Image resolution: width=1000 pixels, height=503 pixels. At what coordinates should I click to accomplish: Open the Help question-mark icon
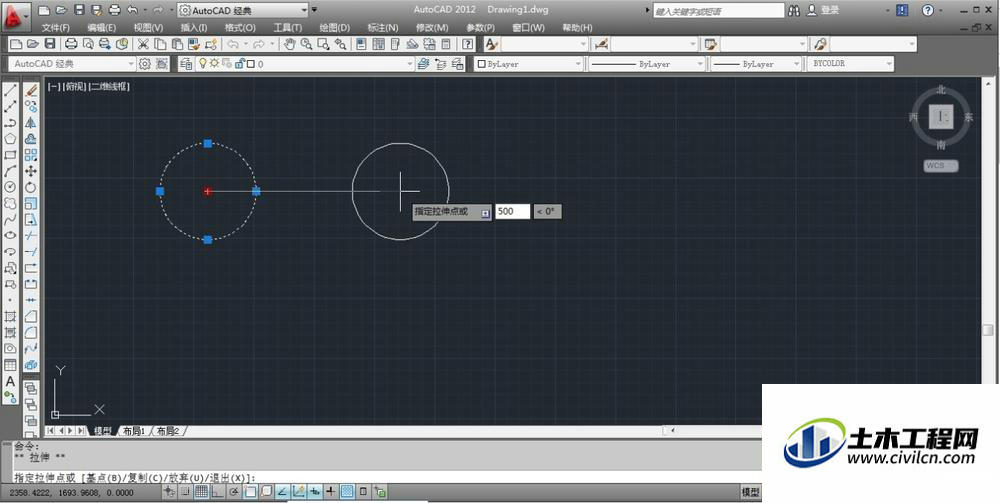pos(468,44)
